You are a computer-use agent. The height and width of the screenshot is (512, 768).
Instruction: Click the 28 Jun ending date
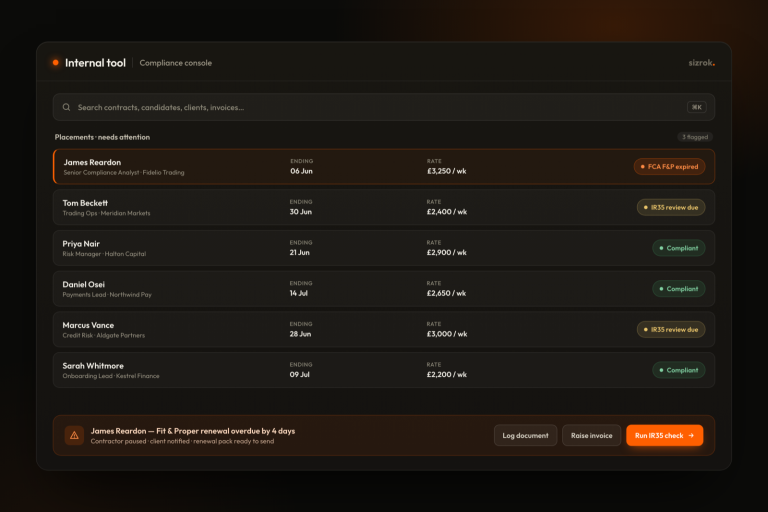point(300,334)
